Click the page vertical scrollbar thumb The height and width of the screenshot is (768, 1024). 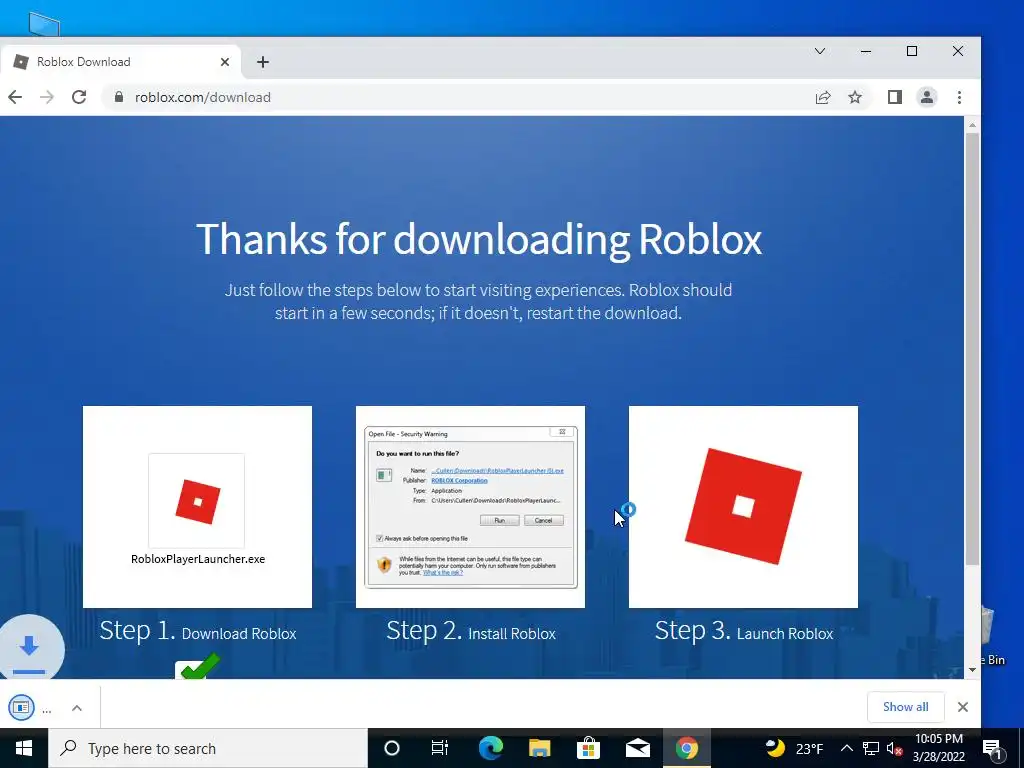tap(972, 349)
